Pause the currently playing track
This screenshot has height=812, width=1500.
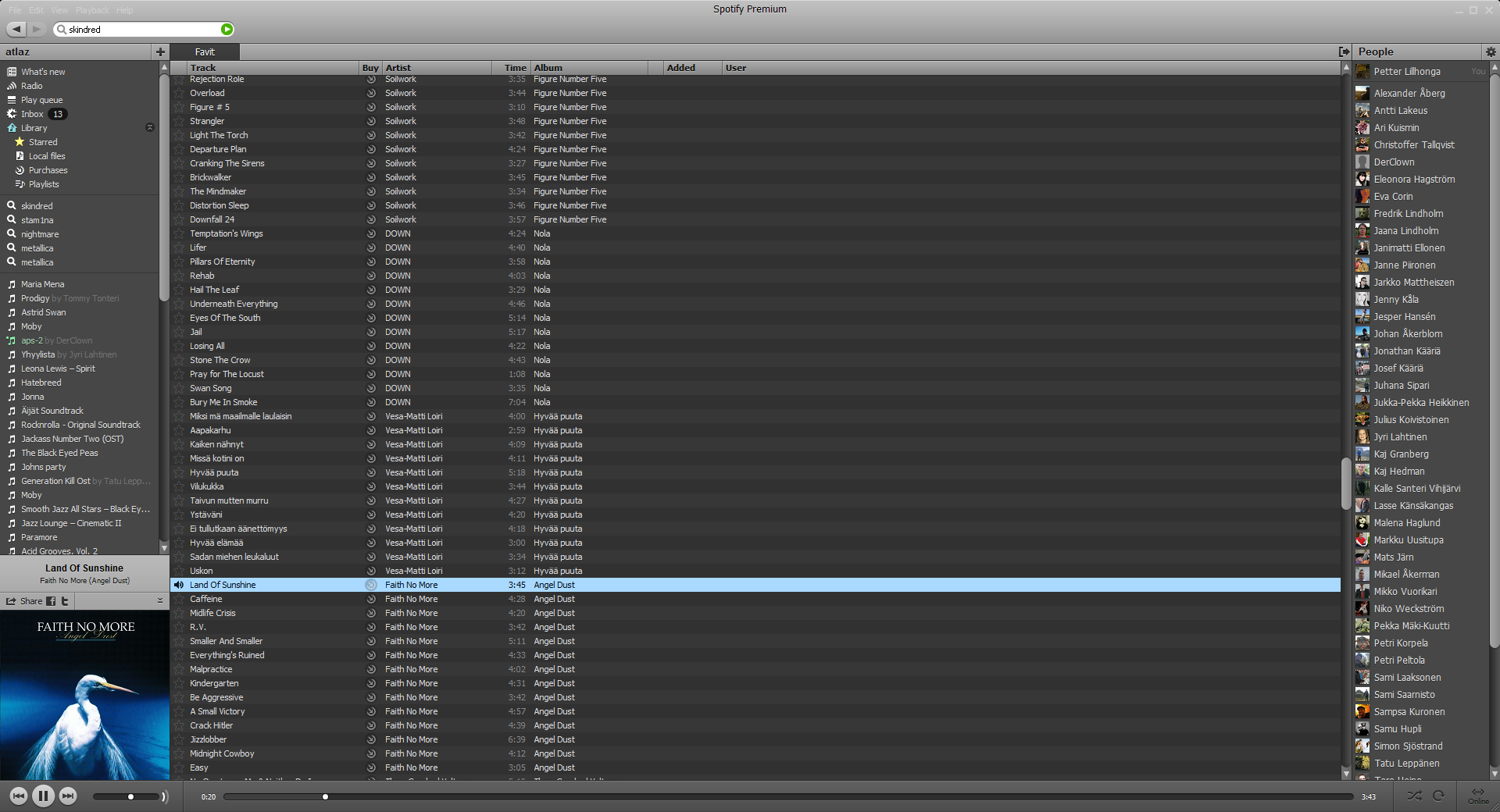click(x=43, y=796)
